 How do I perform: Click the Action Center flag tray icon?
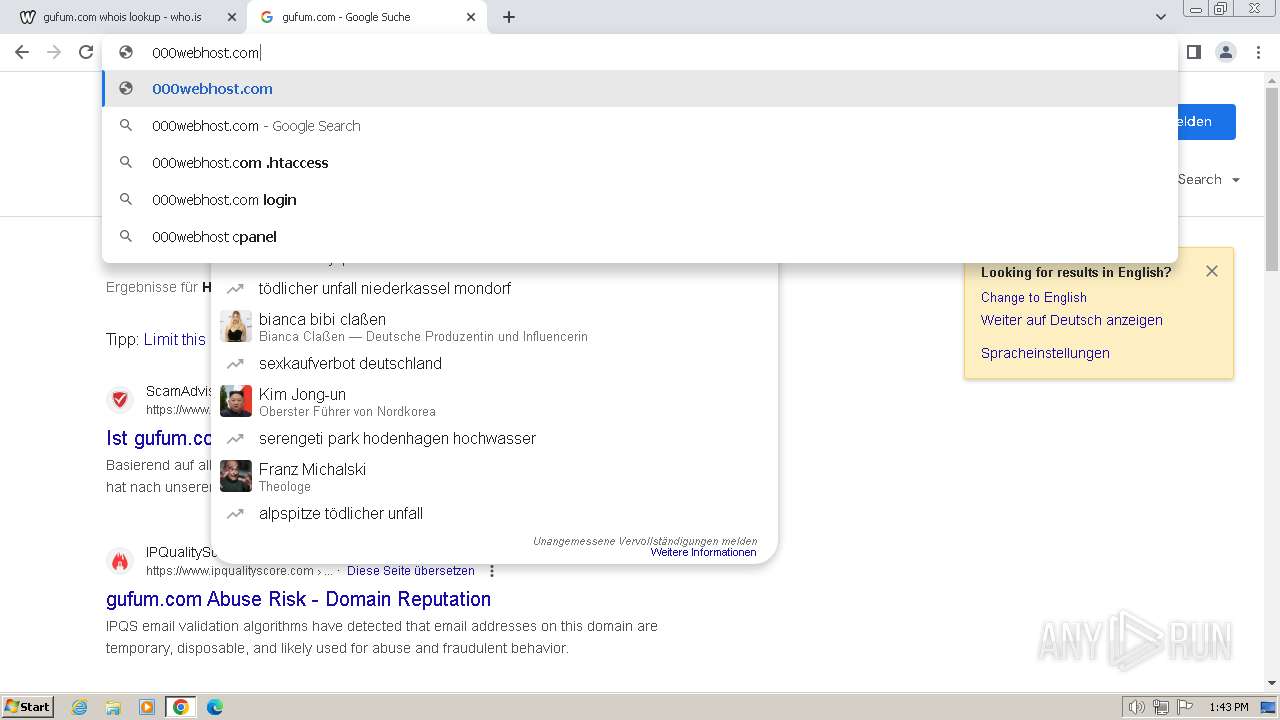coord(1185,707)
